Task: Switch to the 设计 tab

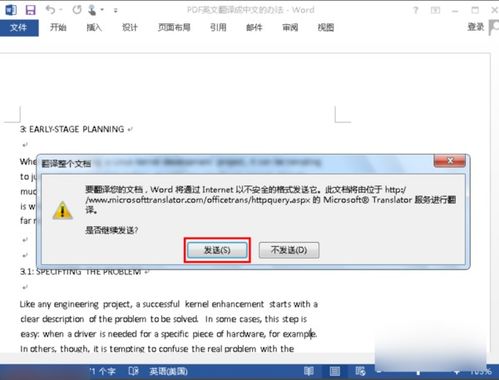Action: [130, 27]
